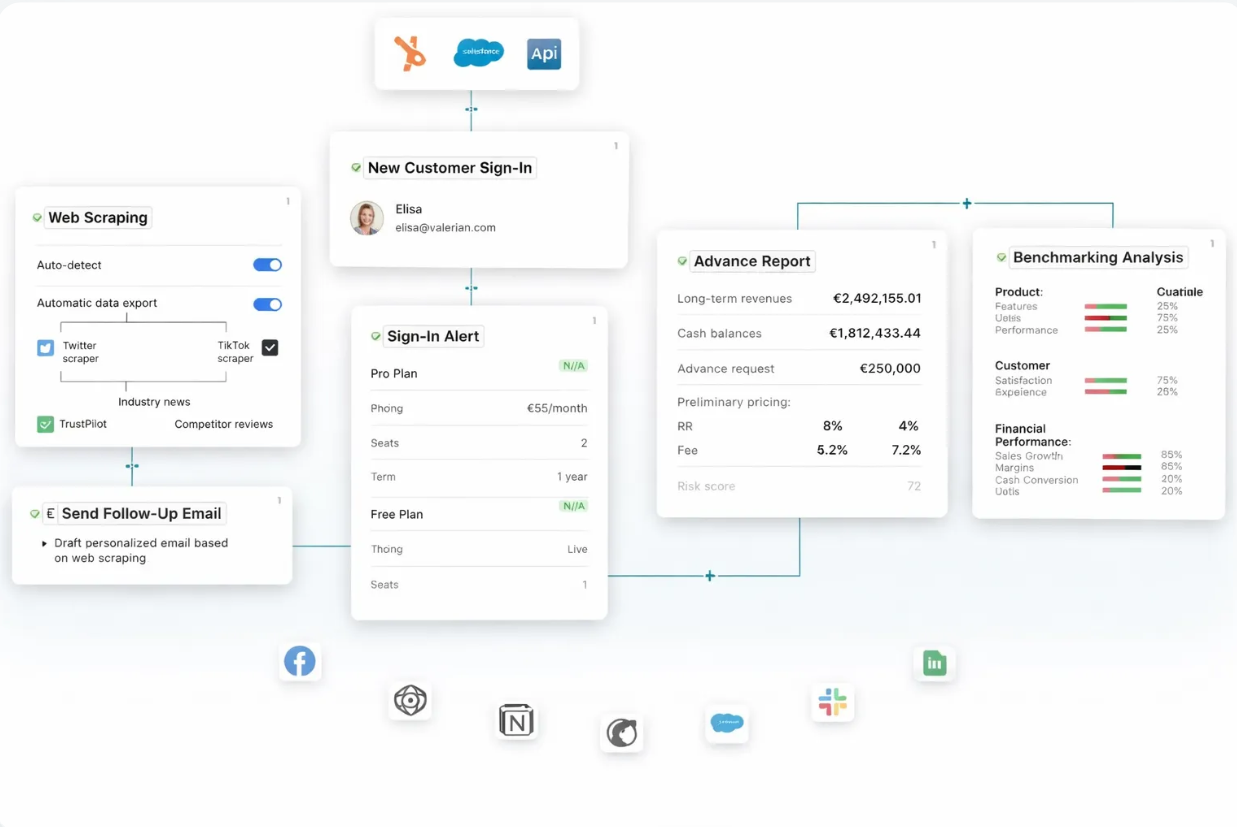This screenshot has height=827, width=1237.
Task: Click the Thong status Live
Action: click(x=578, y=549)
